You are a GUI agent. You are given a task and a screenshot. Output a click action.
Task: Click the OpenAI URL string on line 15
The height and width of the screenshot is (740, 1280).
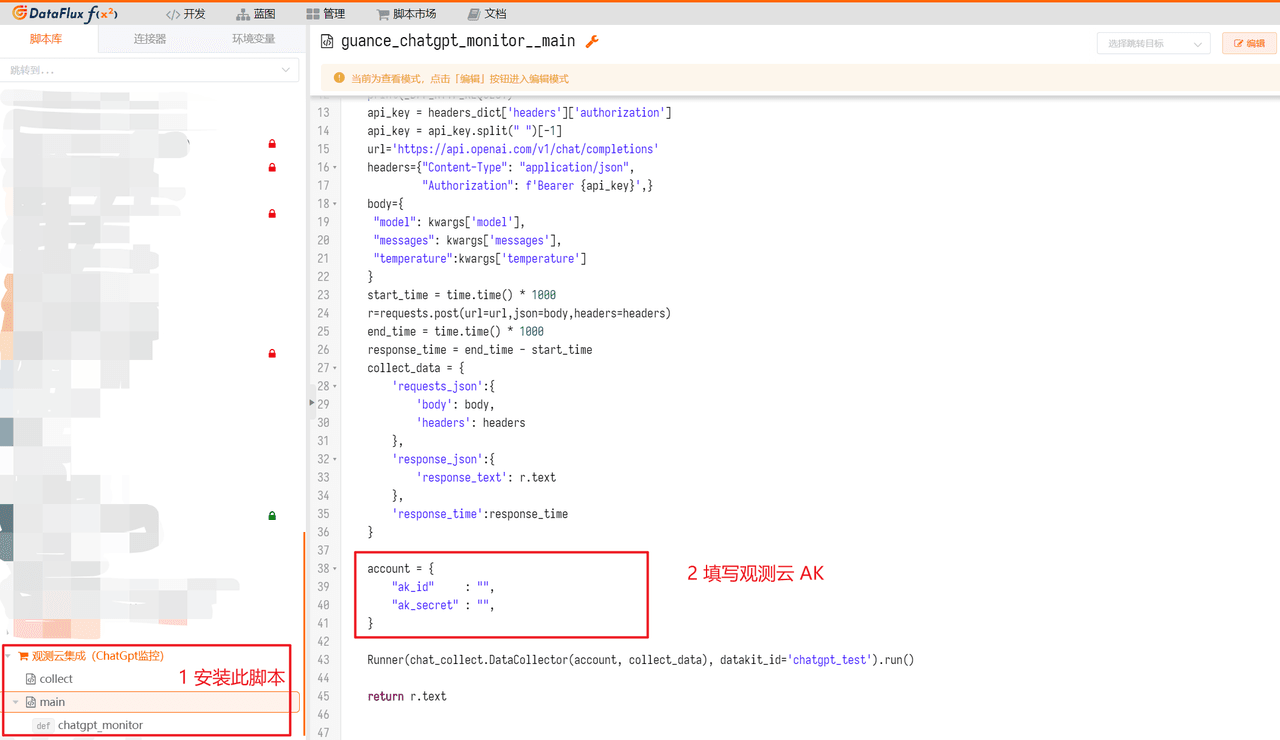(x=525, y=149)
